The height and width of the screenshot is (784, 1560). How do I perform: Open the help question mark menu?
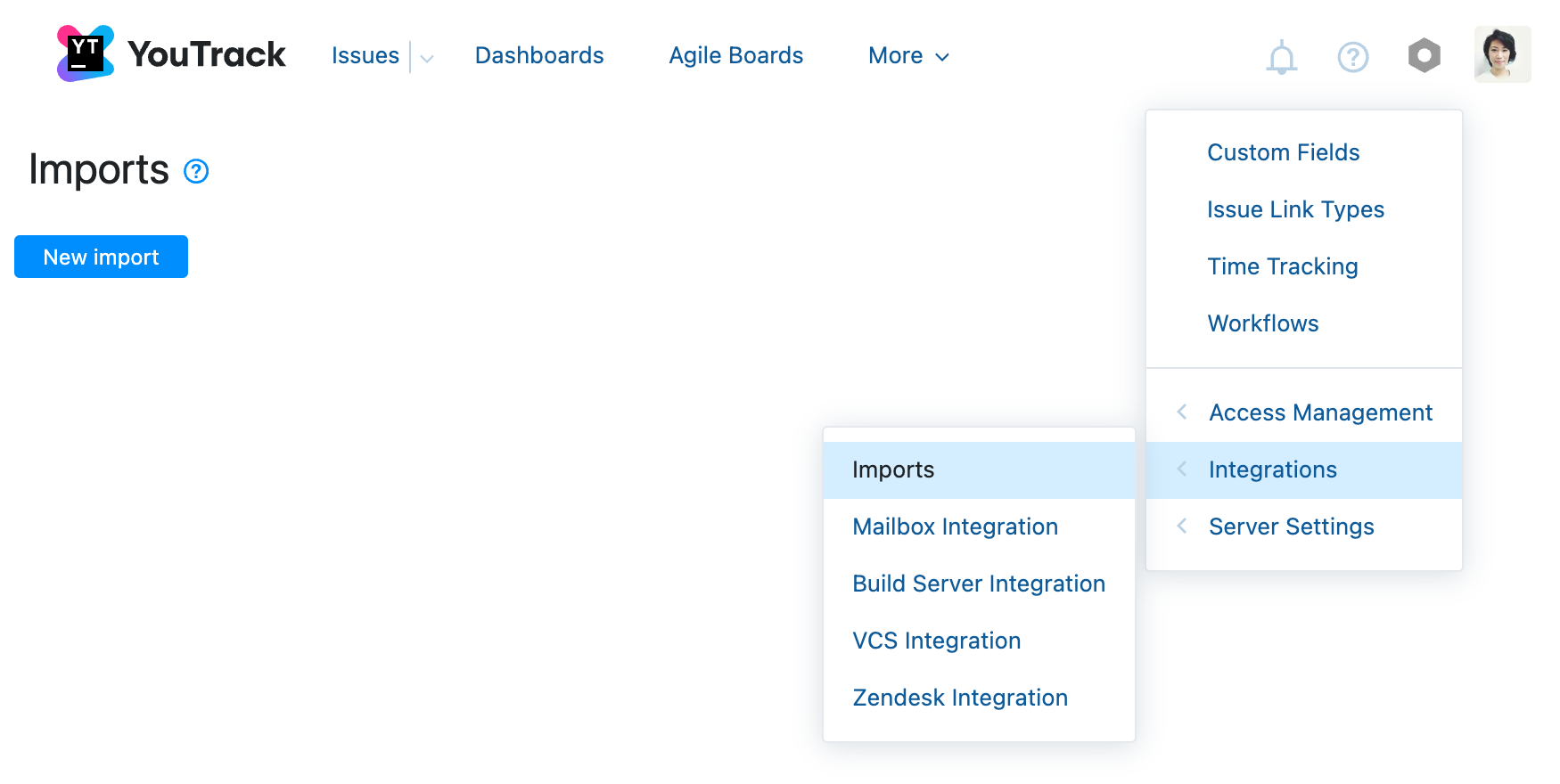pos(1352,57)
